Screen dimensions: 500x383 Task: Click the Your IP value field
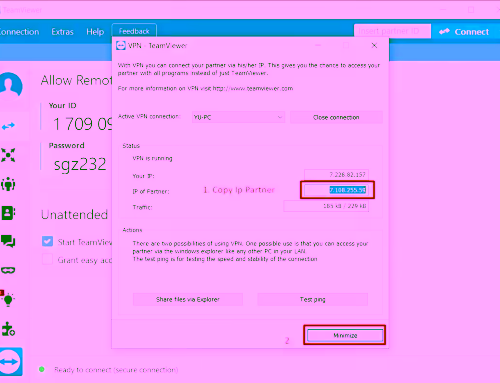click(336, 174)
